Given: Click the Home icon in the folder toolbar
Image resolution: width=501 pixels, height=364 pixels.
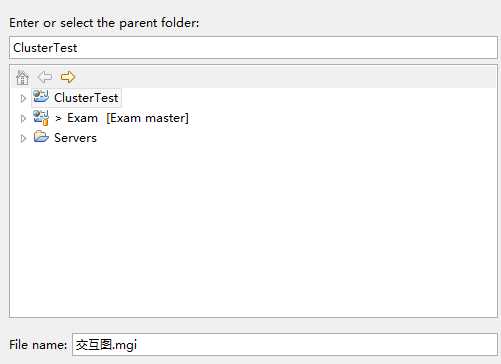Looking at the screenshot, I should click(22, 78).
